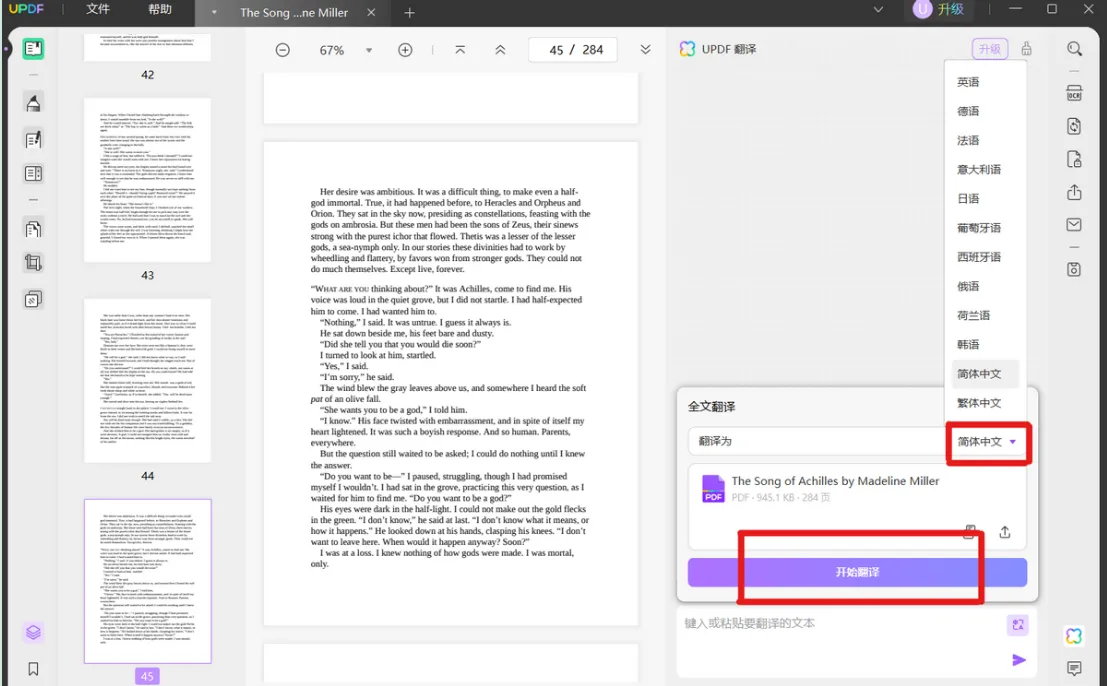The height and width of the screenshot is (686, 1107).
Task: Share the file with the share icon
Action: click(x=1074, y=192)
